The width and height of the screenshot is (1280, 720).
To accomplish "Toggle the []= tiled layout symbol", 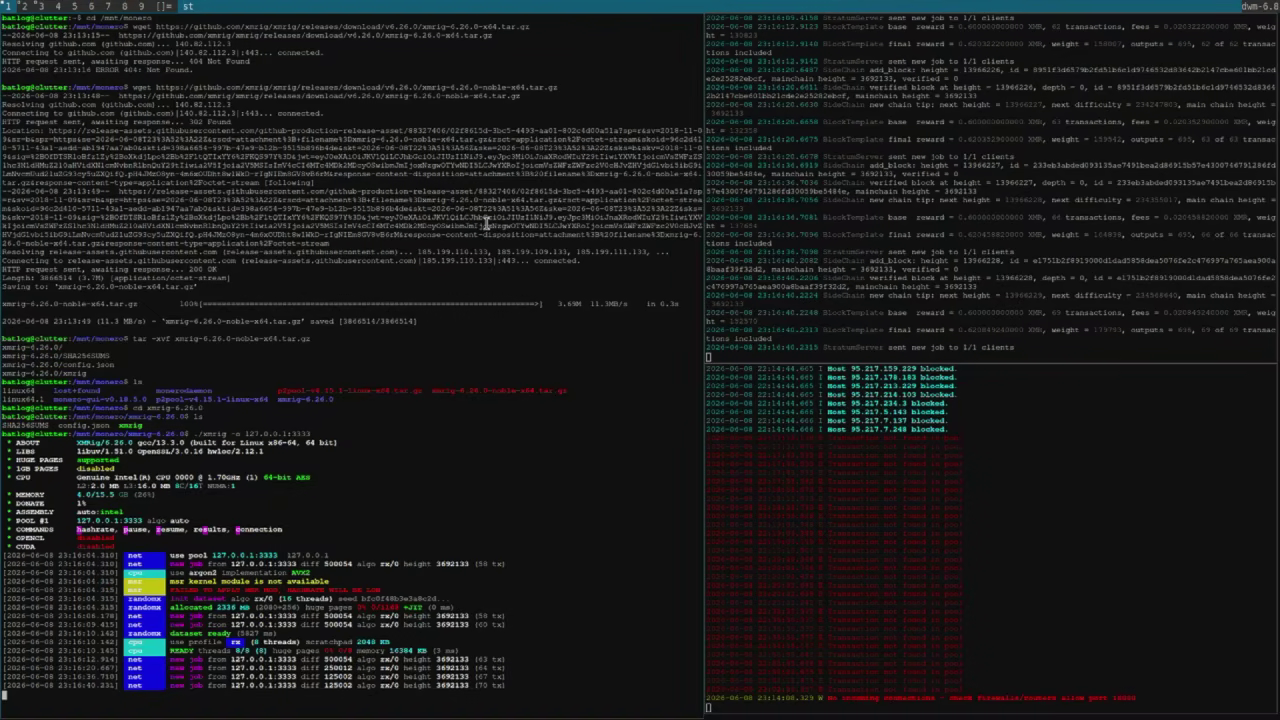I will click(x=164, y=6).
